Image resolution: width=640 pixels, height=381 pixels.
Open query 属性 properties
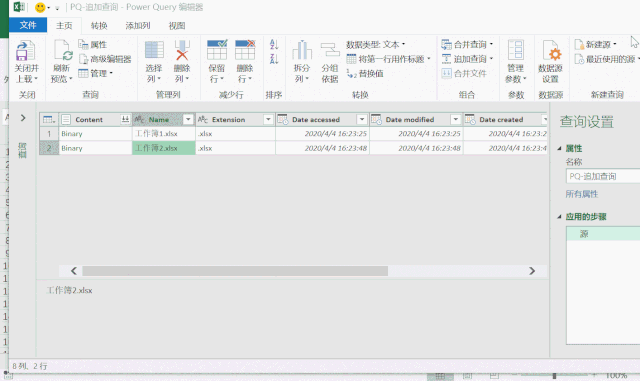click(93, 45)
